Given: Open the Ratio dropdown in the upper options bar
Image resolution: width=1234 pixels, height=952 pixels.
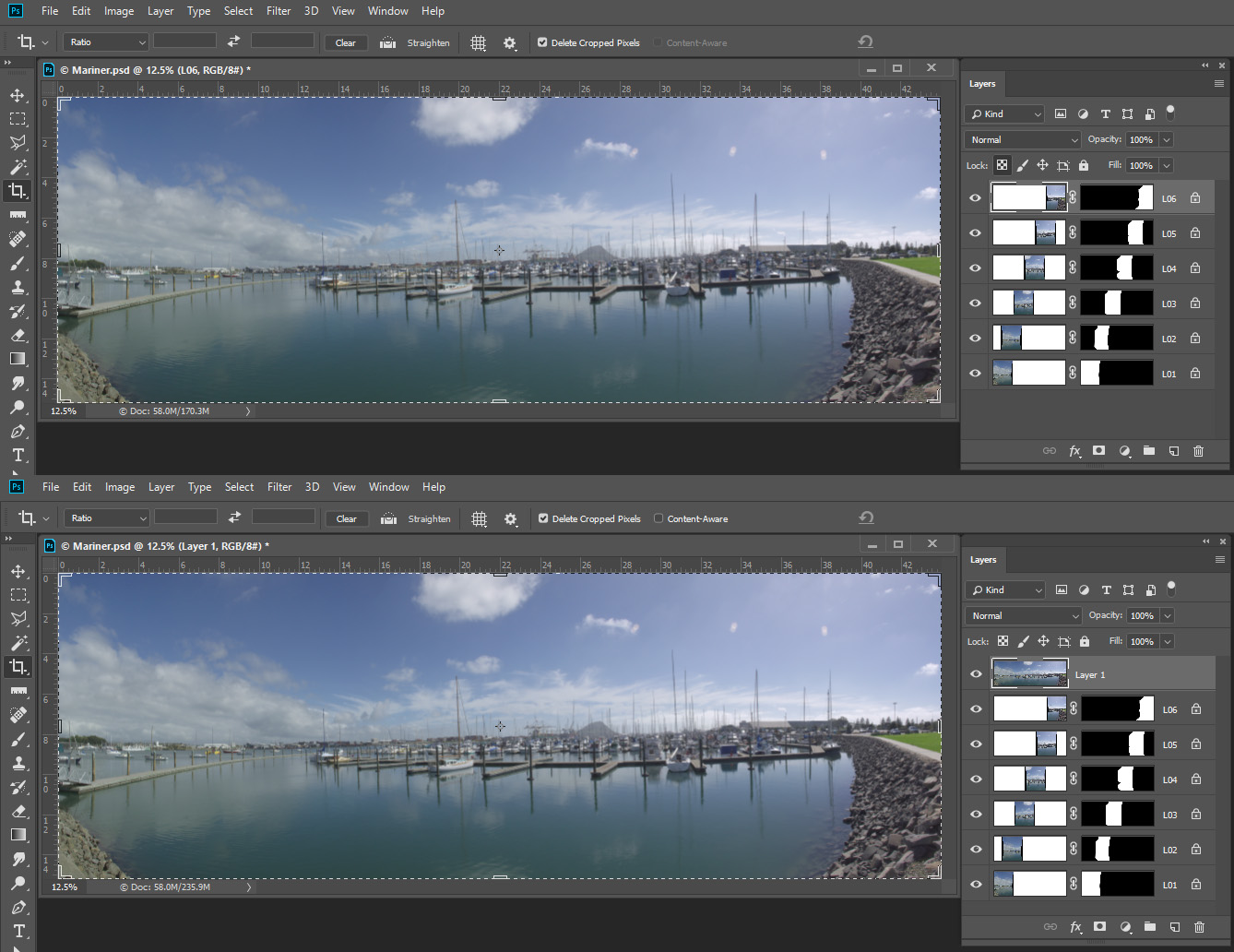Looking at the screenshot, I should pos(106,42).
